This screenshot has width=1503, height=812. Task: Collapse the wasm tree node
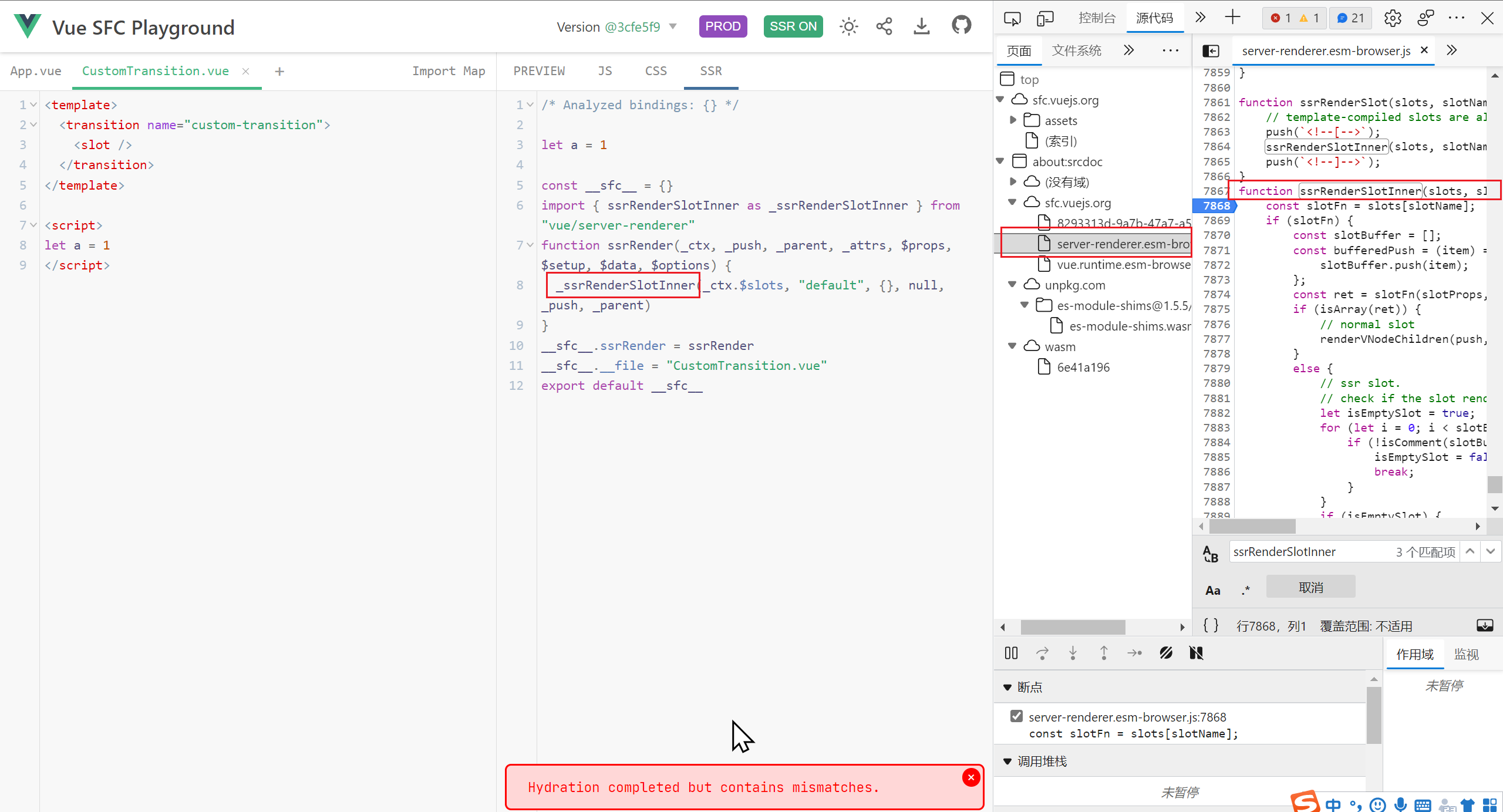(1012, 346)
